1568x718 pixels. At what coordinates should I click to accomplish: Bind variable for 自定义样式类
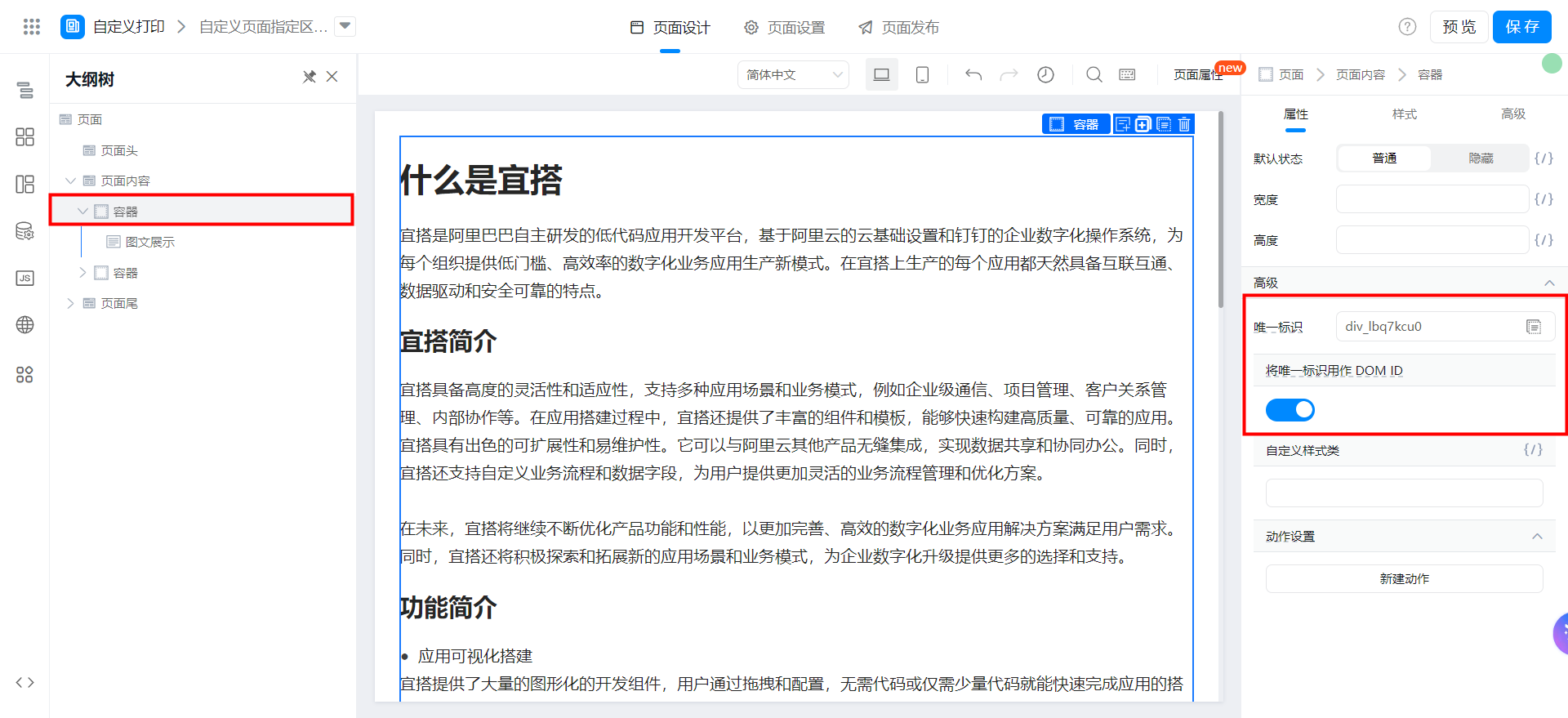point(1534,450)
